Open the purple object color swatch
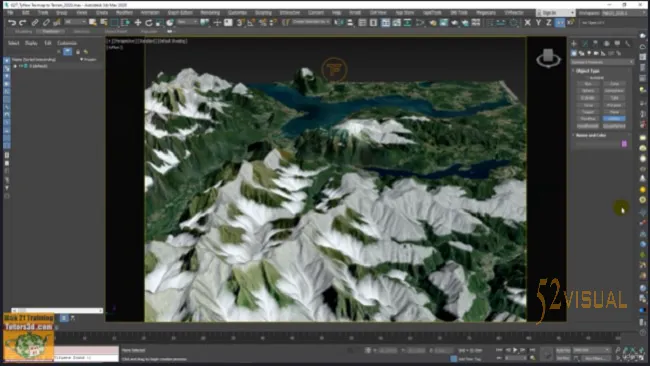Viewport: 650px width, 366px height. click(624, 144)
